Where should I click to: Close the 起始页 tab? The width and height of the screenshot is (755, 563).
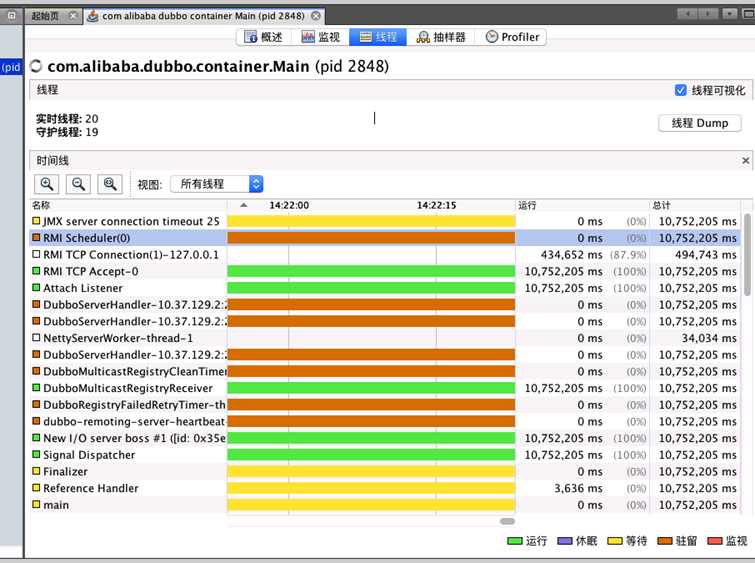(73, 16)
